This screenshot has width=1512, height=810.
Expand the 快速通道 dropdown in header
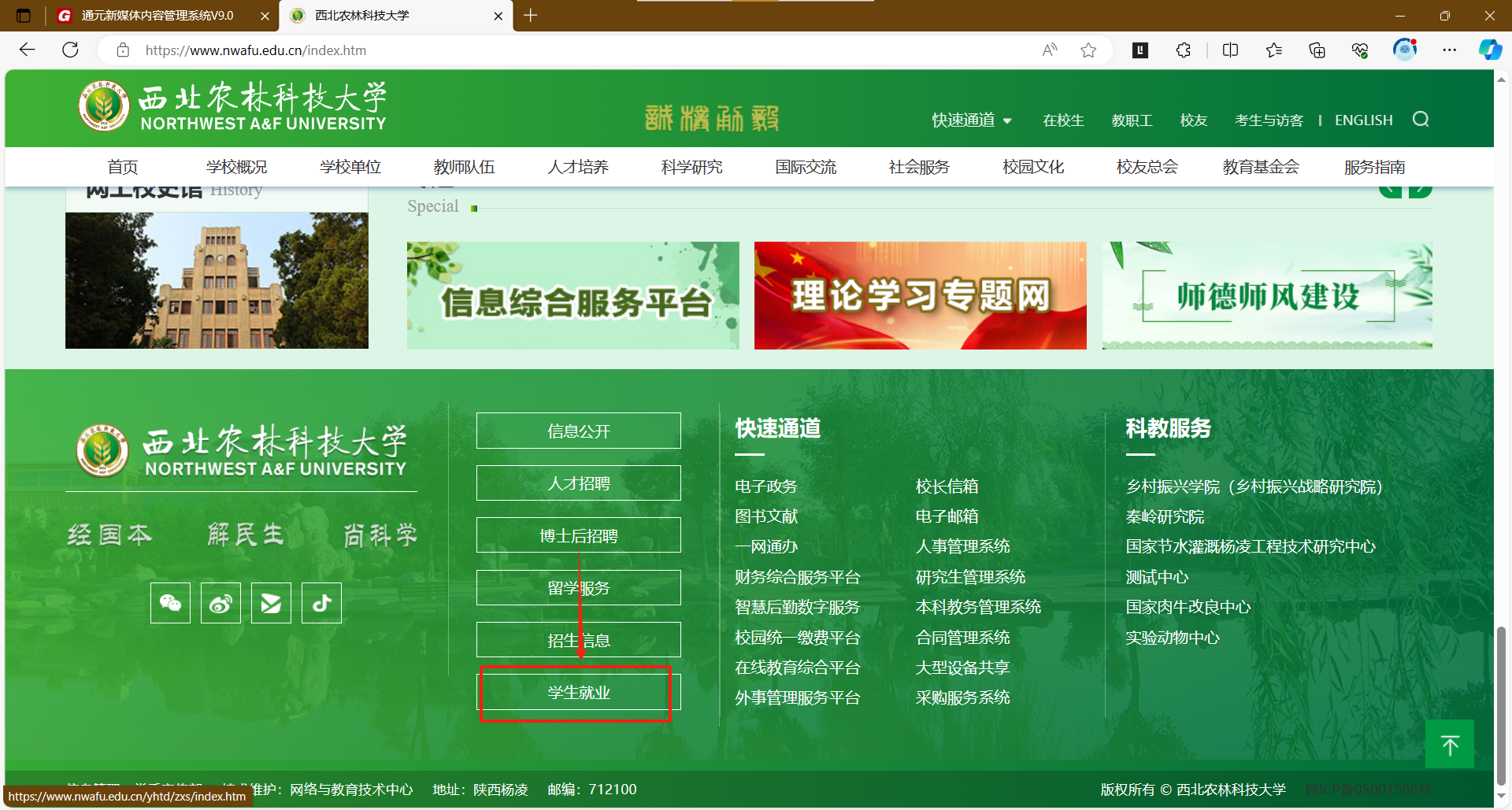pyautogui.click(x=972, y=120)
